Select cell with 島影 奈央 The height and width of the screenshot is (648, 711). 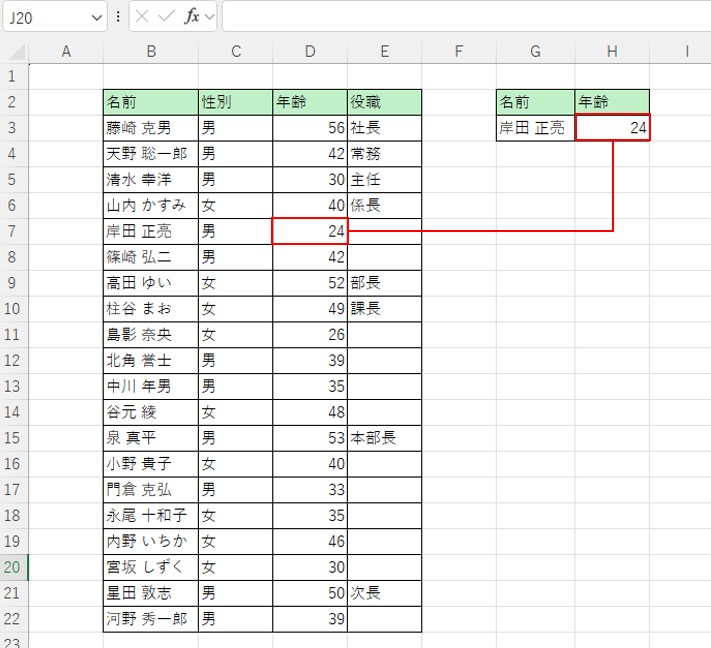tap(151, 335)
